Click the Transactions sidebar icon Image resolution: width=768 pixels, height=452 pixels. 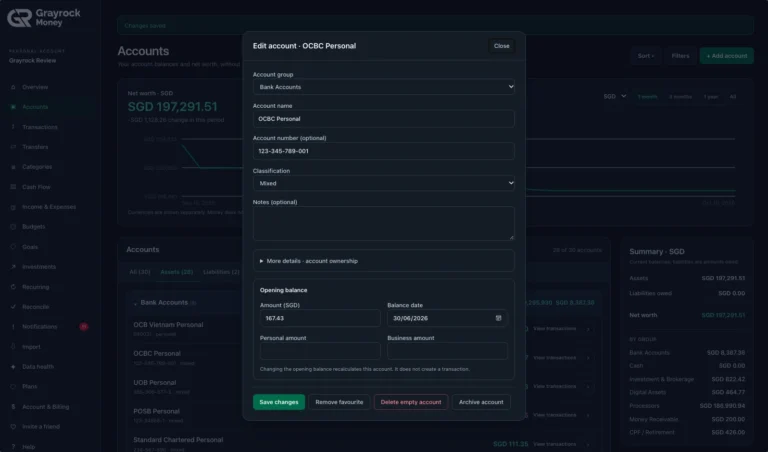13,127
